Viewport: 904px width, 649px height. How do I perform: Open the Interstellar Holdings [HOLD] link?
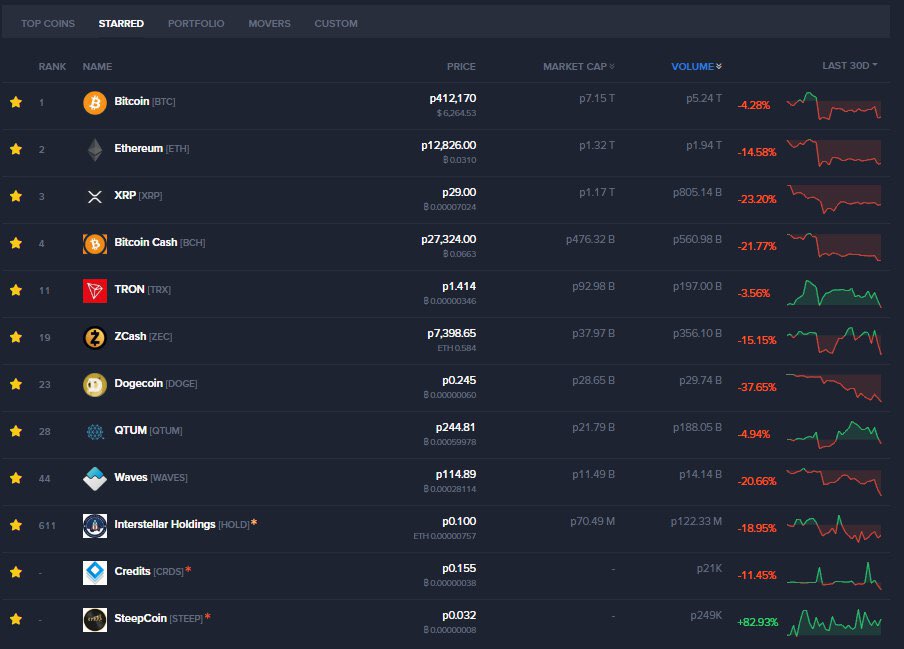point(182,525)
